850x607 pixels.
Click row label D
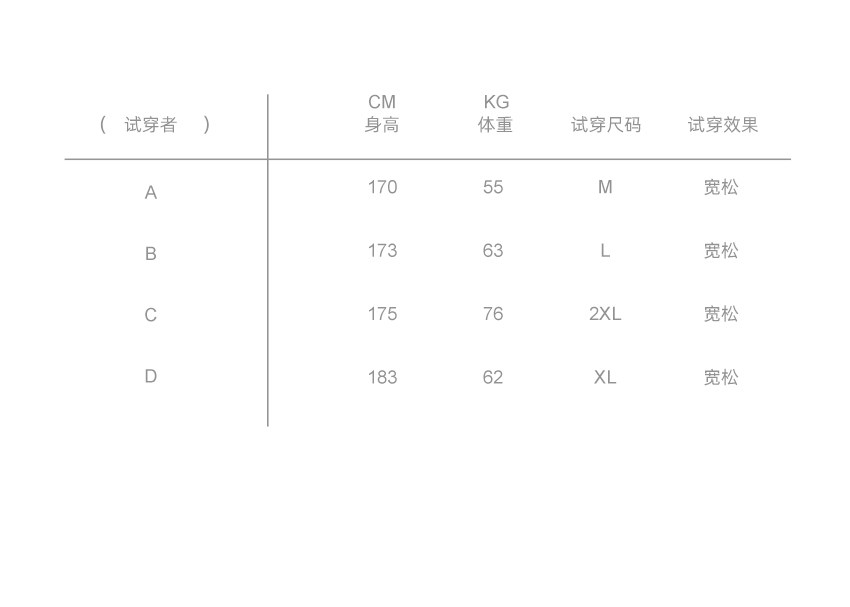pos(151,376)
